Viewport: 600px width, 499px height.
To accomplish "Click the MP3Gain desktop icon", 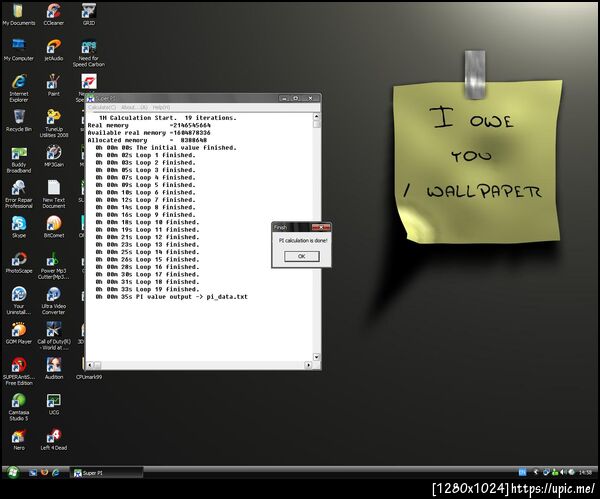I will [x=54, y=156].
